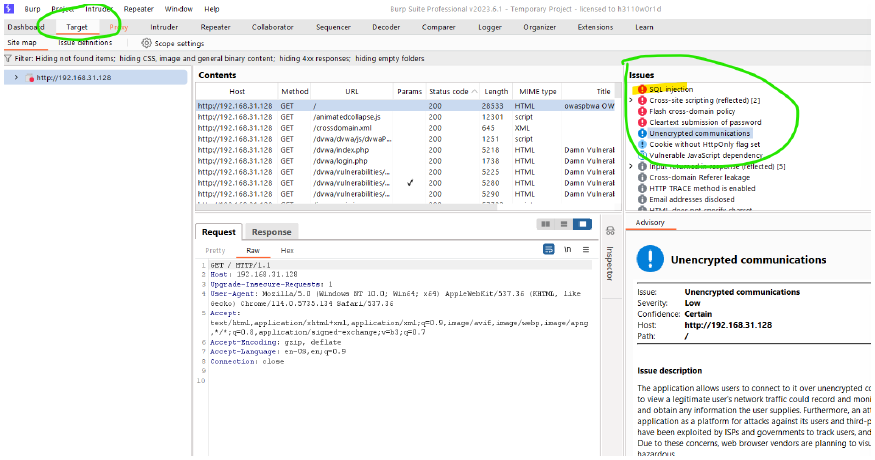Sort contents by Params column header

coord(410,91)
